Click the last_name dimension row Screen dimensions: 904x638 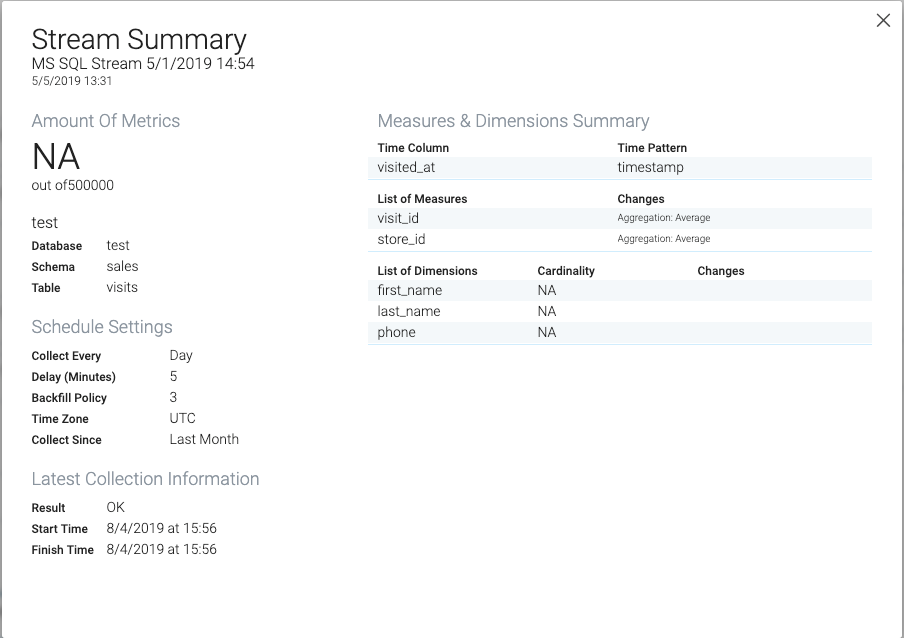[620, 311]
